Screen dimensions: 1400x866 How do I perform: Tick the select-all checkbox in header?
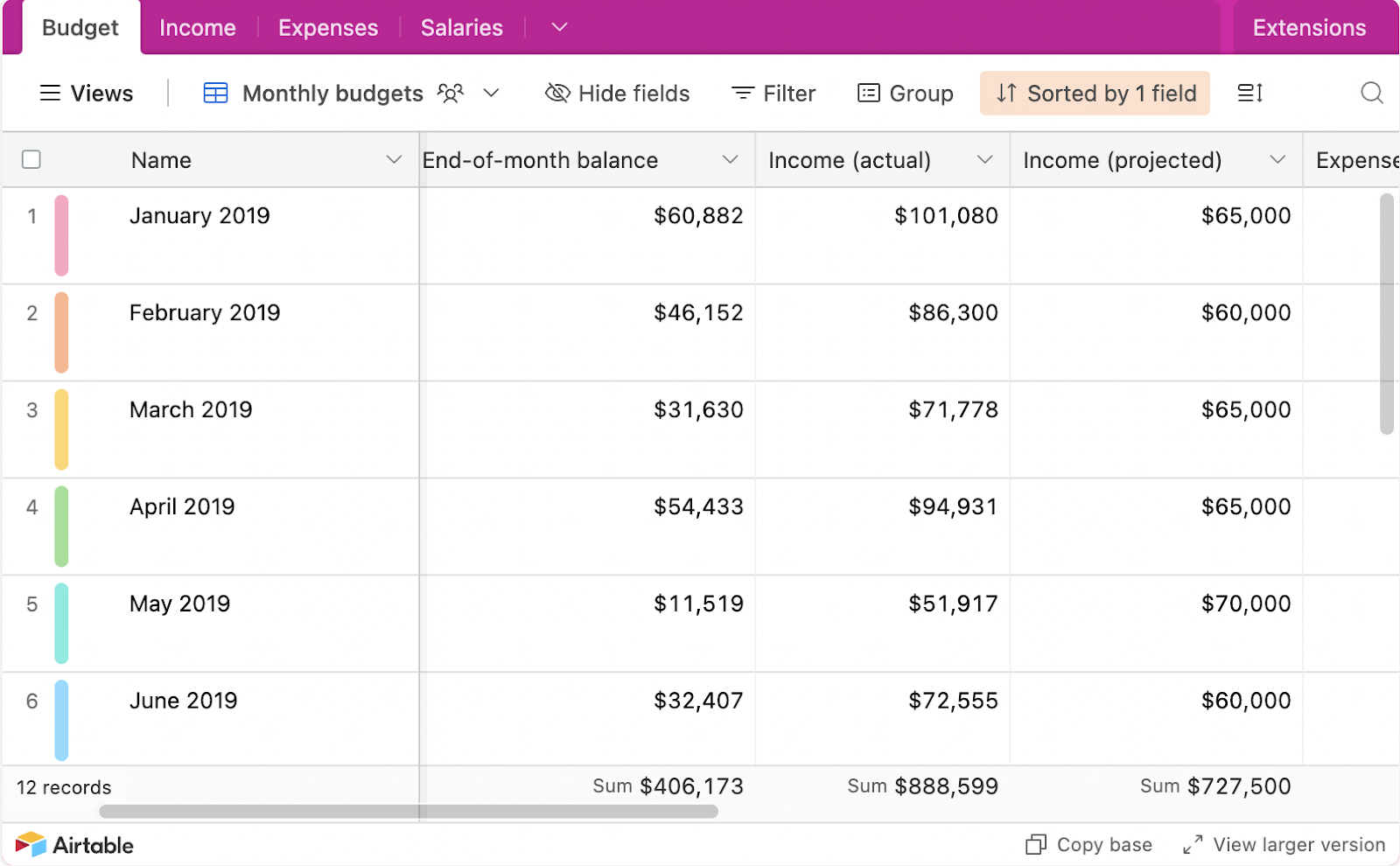[31, 159]
